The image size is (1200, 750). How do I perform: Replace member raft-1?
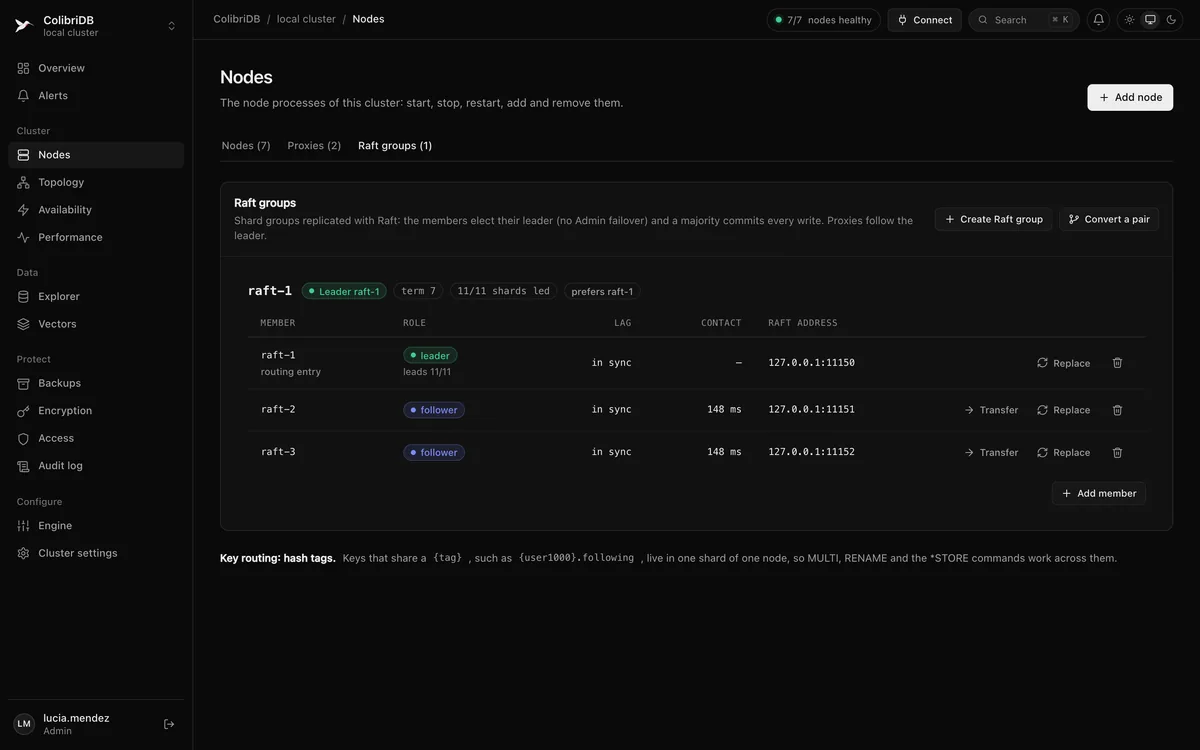tap(1064, 363)
